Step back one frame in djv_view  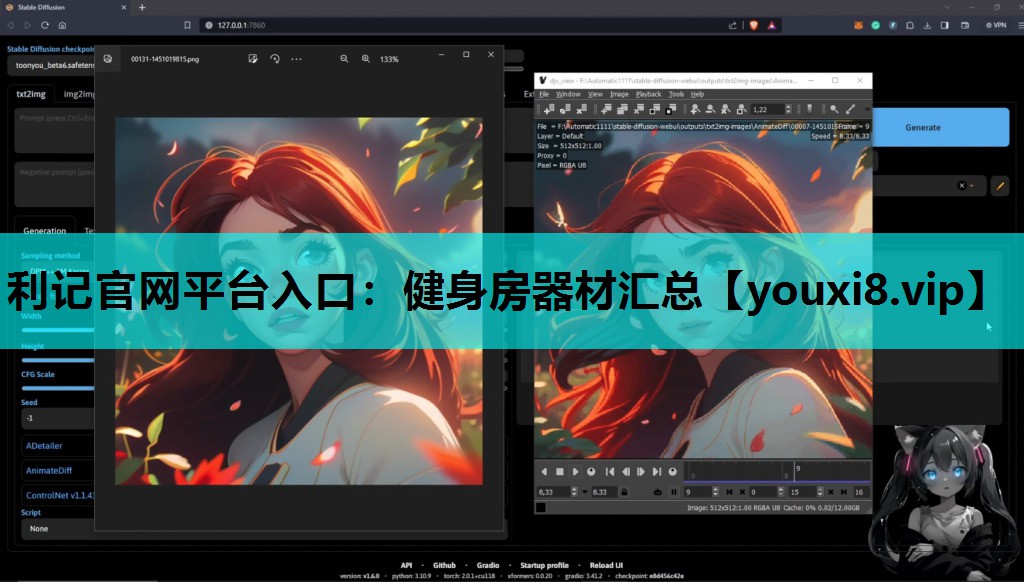626,472
